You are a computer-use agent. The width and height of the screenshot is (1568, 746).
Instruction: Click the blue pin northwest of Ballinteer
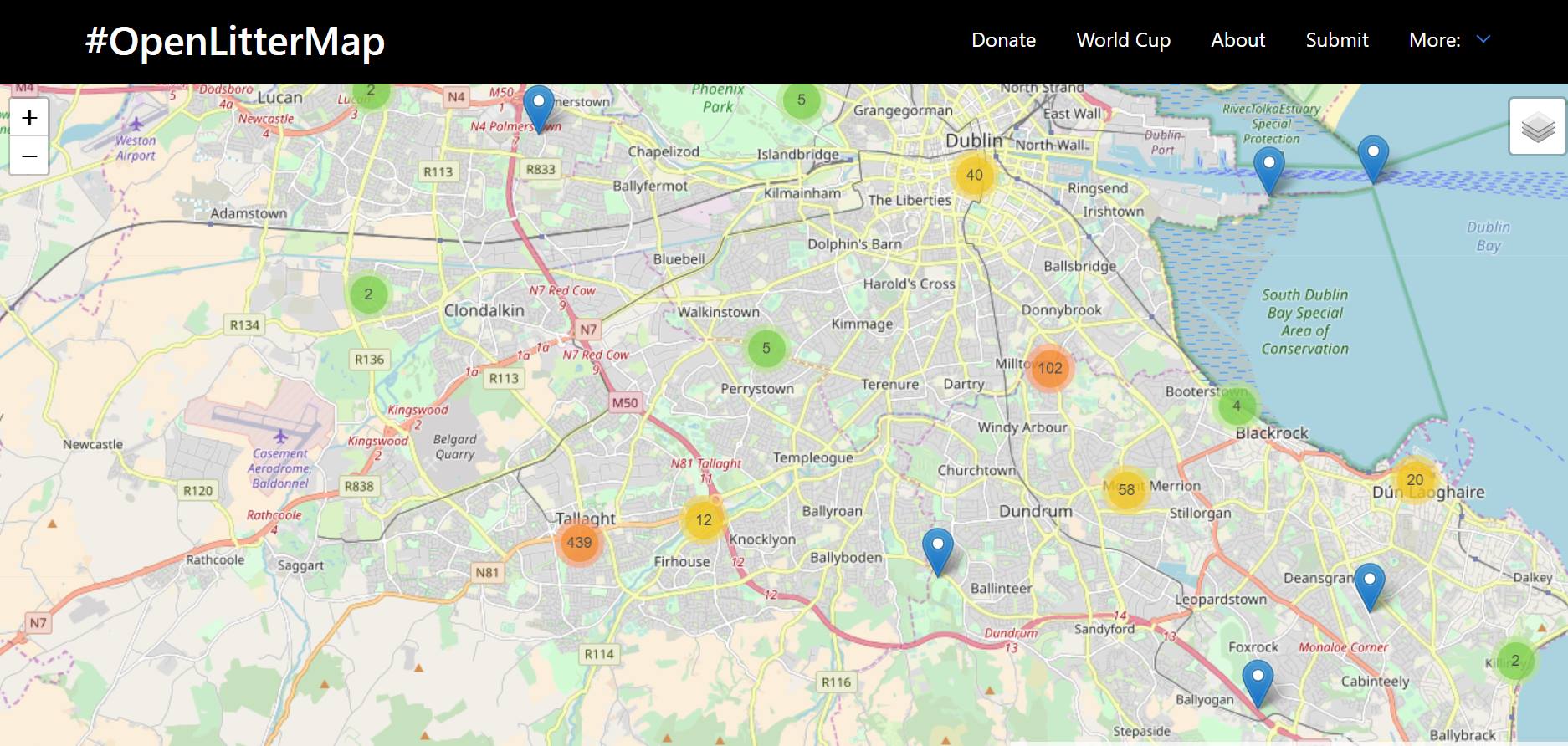[938, 552]
